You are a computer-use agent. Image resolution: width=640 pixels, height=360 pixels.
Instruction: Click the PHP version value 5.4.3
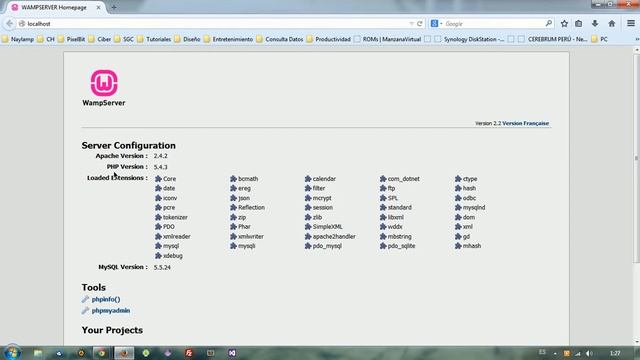pos(160,167)
